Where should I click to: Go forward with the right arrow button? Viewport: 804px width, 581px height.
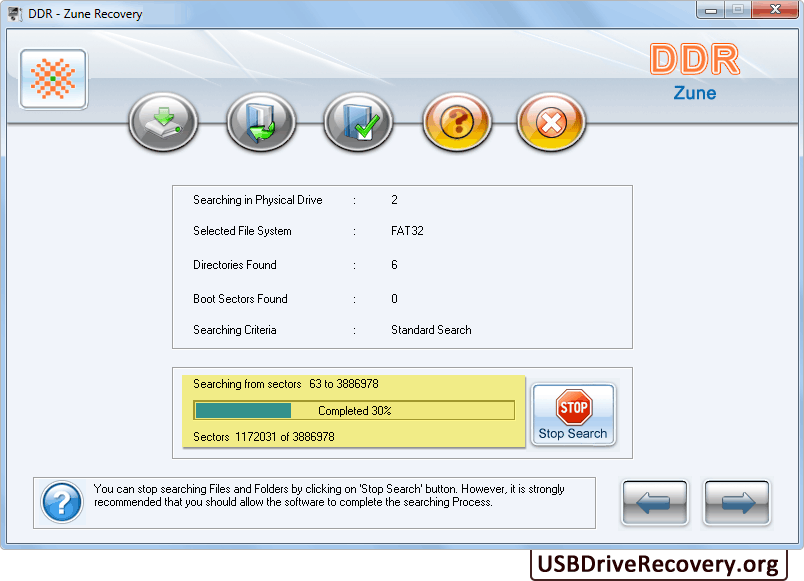click(737, 503)
